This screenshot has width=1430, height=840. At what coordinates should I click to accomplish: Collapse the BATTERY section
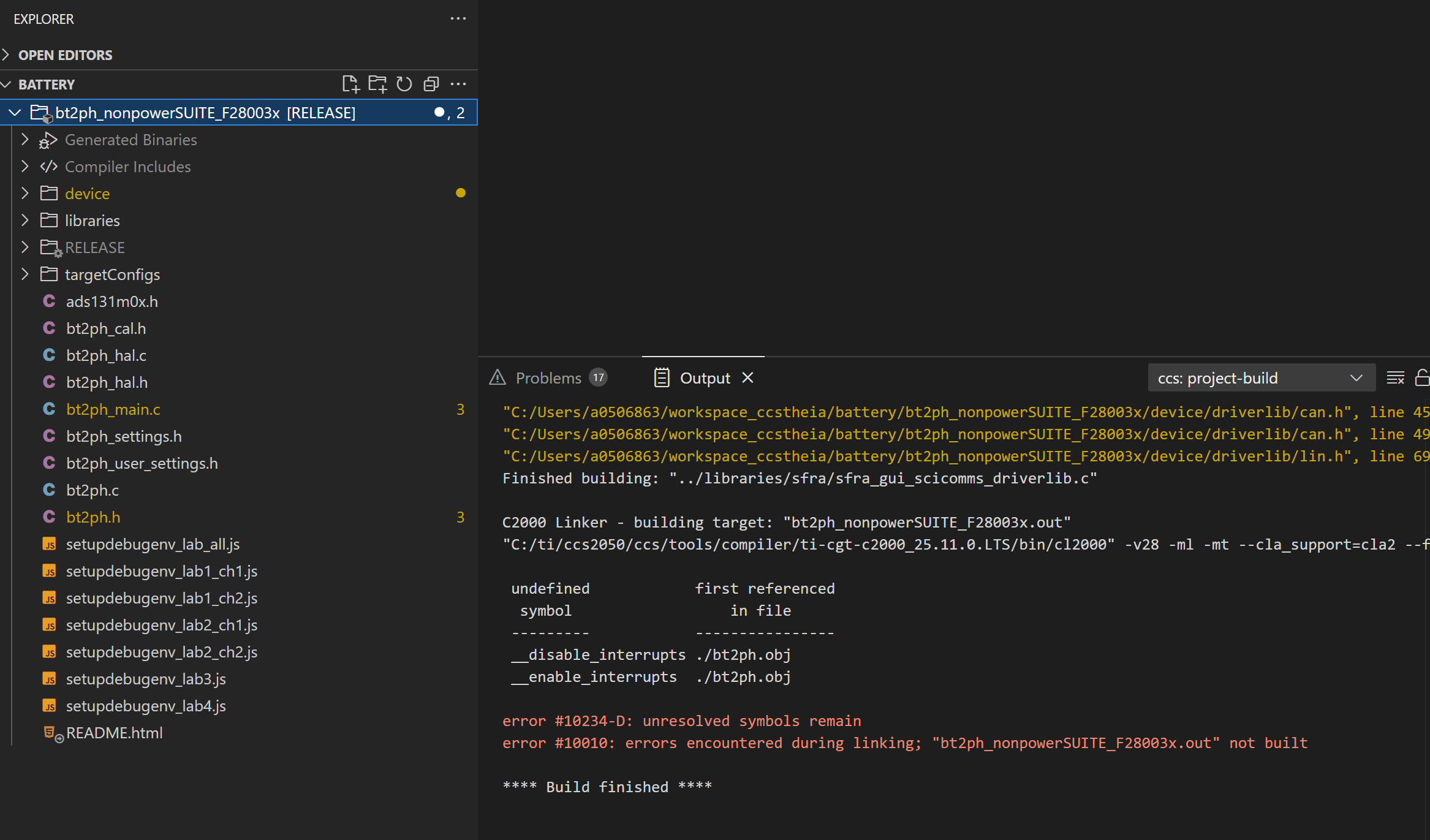coord(6,84)
